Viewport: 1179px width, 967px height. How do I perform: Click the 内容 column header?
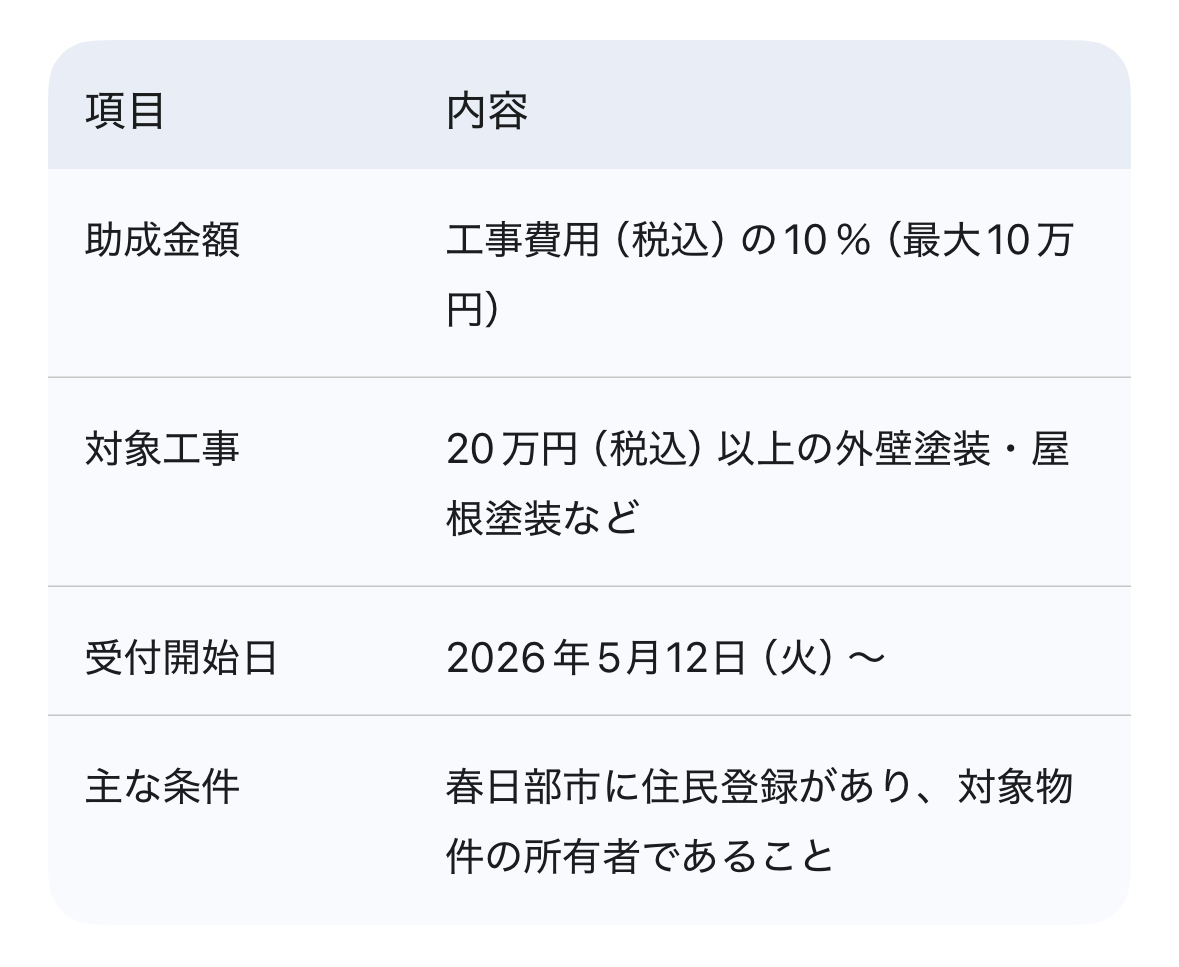pyautogui.click(x=487, y=111)
